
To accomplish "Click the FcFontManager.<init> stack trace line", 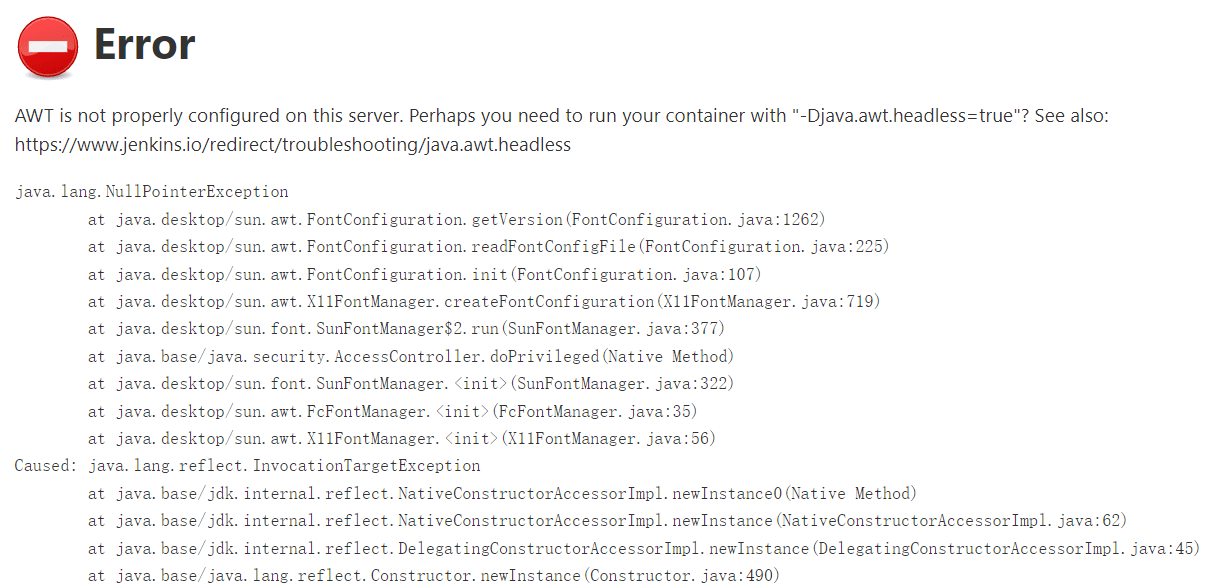I will 392,411.
